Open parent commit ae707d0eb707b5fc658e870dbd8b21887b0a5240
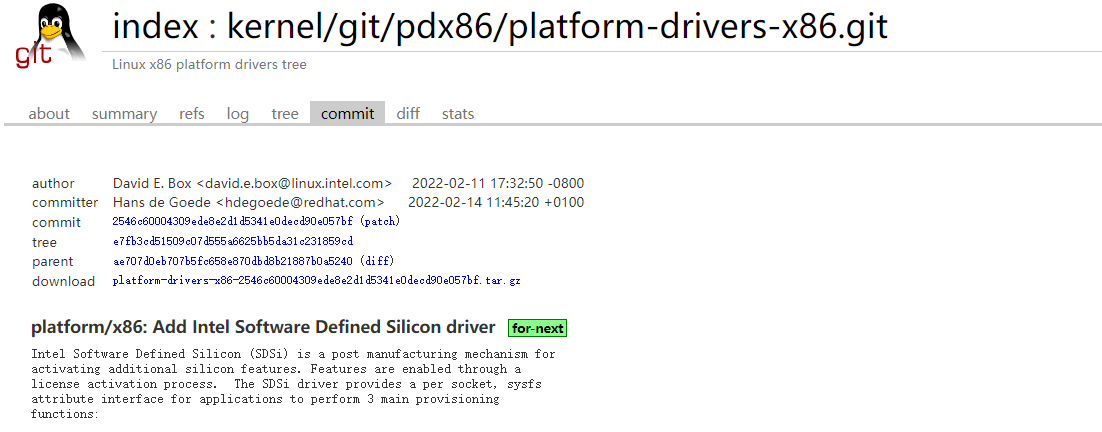 (233, 261)
